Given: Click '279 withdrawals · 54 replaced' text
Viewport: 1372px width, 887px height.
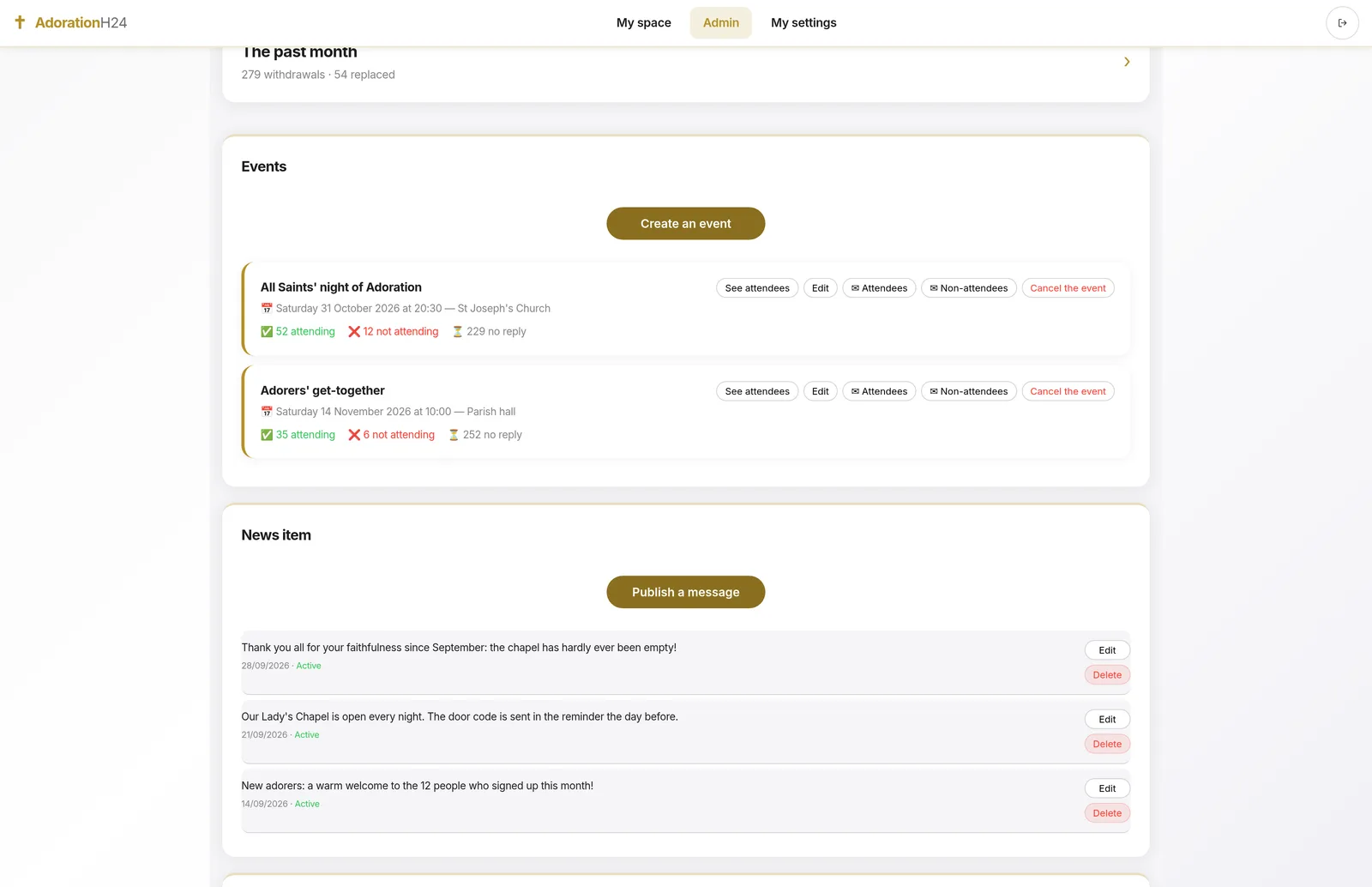Looking at the screenshot, I should (318, 75).
